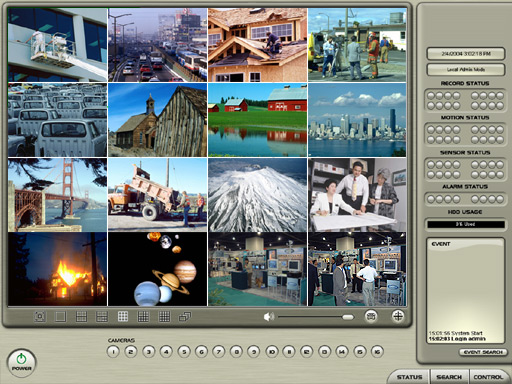The width and height of the screenshot is (512, 384).
Task: Click the date and time display
Action: [x=466, y=54]
